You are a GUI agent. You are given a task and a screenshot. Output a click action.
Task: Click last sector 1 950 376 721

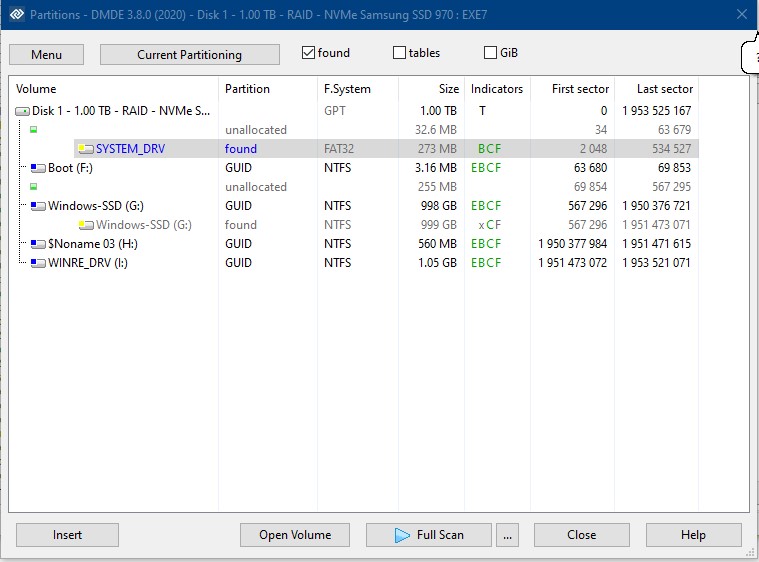click(x=656, y=206)
